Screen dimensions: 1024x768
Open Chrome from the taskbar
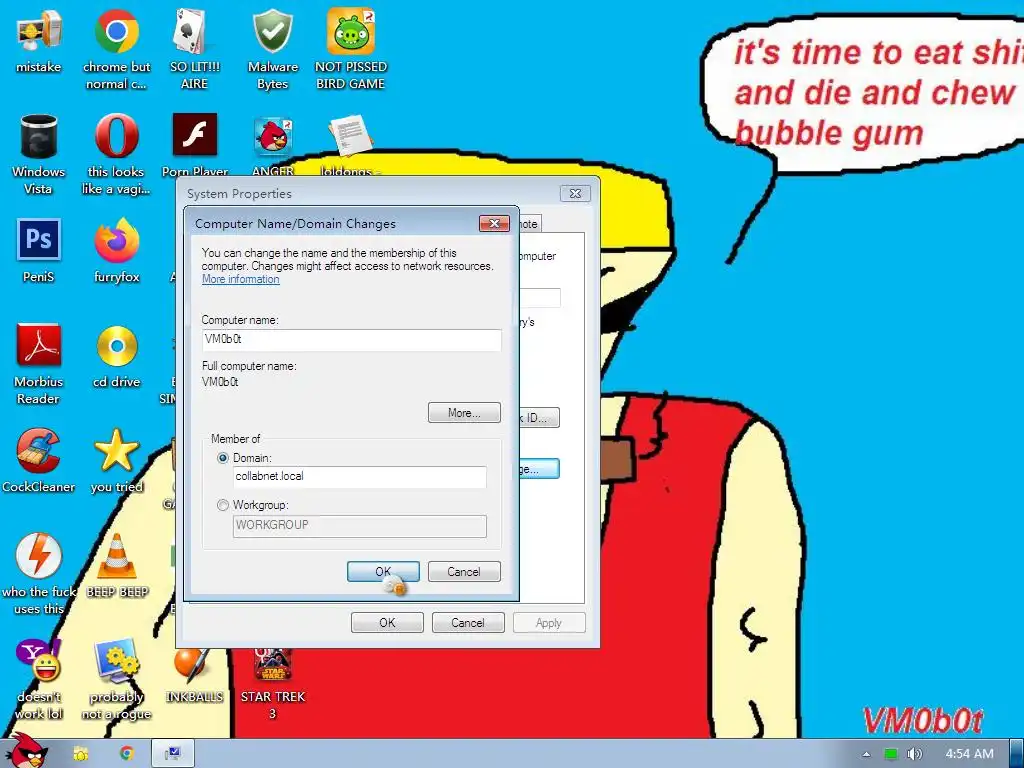(127, 754)
